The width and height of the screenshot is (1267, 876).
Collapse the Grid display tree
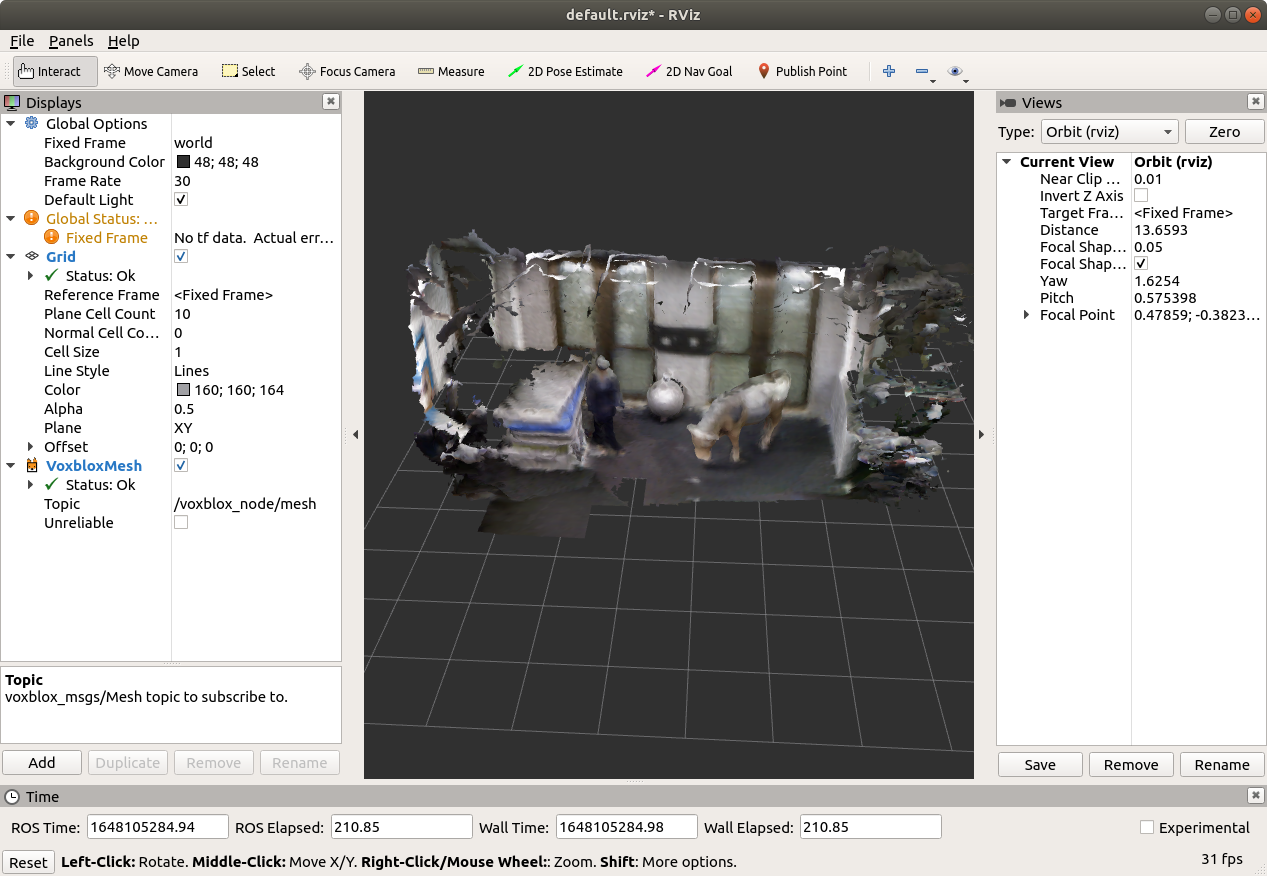(x=11, y=256)
